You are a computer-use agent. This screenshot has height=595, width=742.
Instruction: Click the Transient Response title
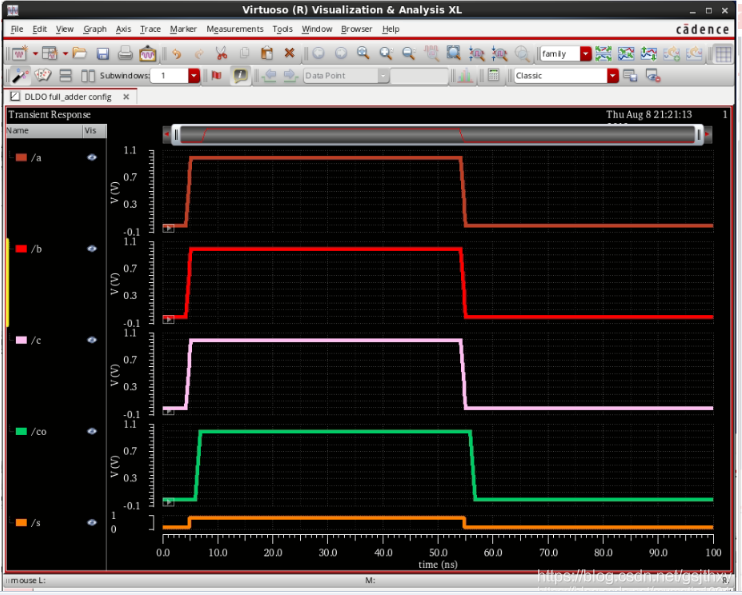[49, 115]
